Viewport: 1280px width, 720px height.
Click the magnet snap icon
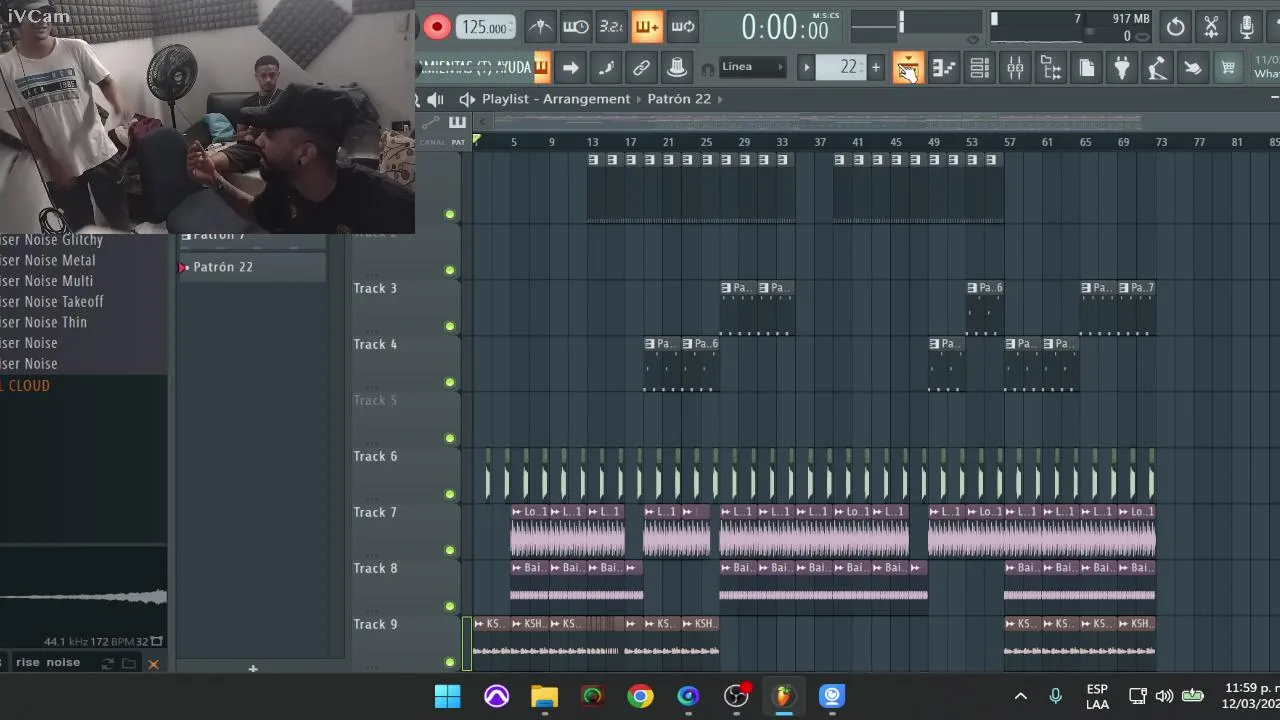[708, 68]
